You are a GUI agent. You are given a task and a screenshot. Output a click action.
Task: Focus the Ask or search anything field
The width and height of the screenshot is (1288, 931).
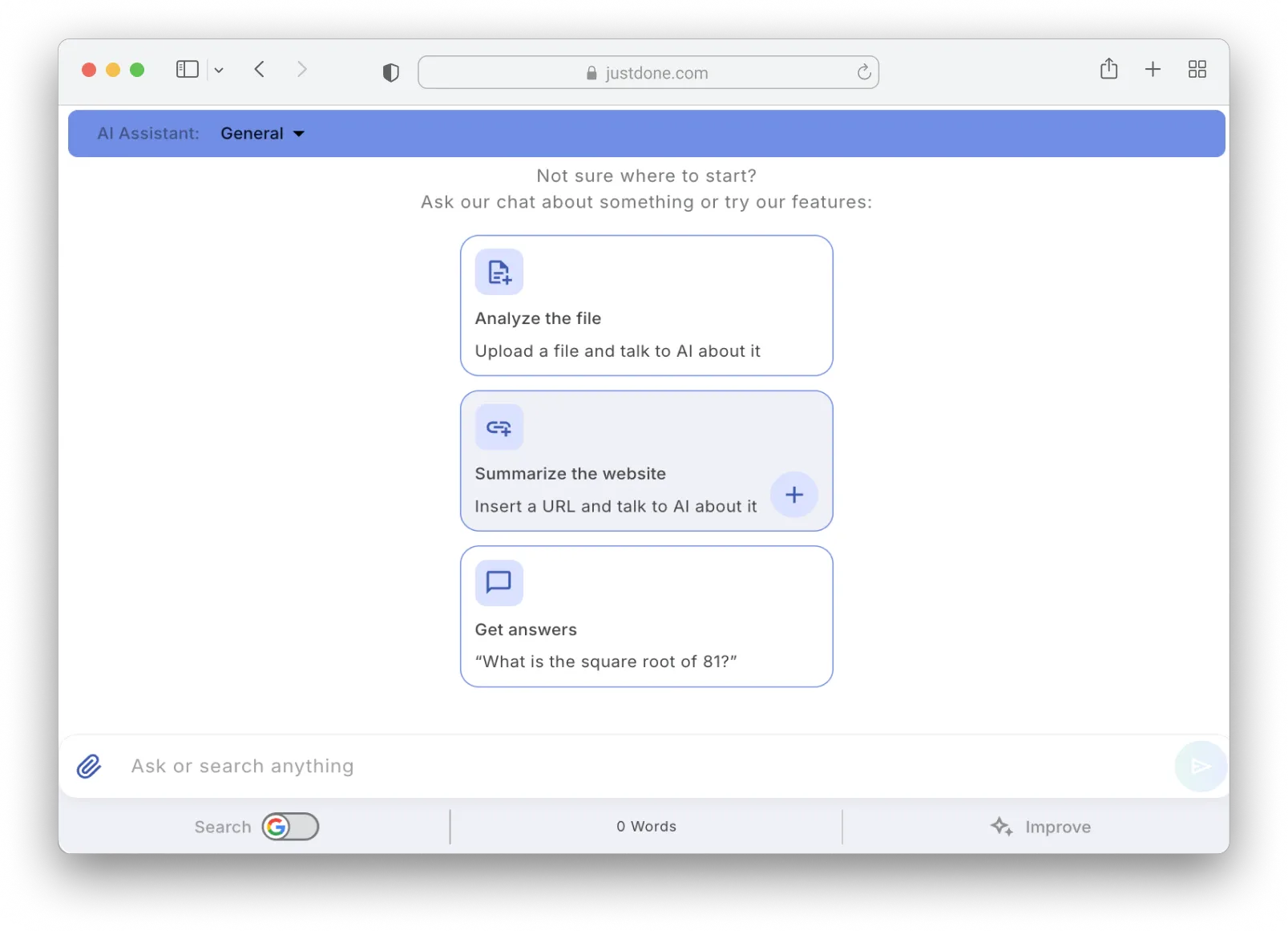tap(641, 767)
